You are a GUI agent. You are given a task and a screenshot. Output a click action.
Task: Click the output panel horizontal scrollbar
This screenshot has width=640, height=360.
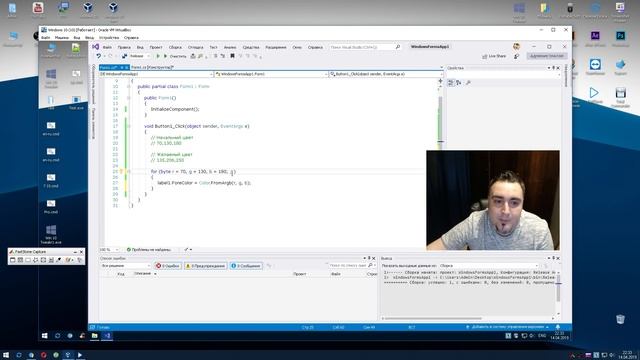click(x=433, y=318)
